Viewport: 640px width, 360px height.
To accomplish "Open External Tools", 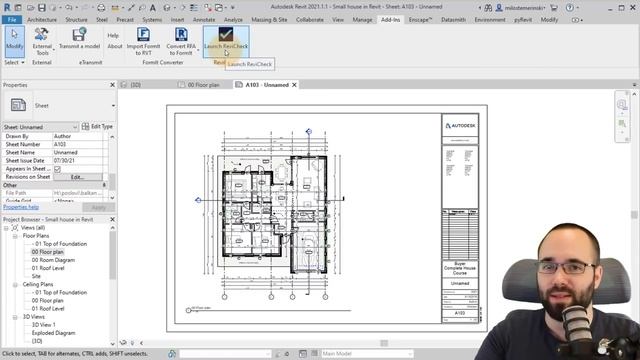I will click(x=42, y=41).
